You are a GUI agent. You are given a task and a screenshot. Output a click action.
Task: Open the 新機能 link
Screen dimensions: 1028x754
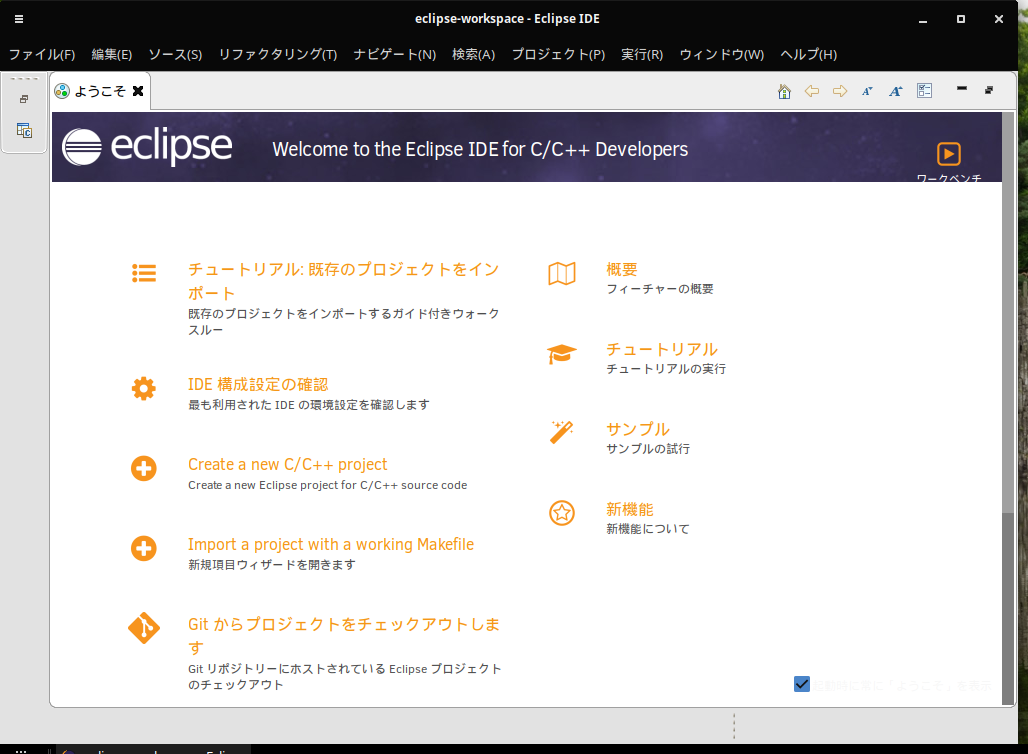tap(630, 509)
